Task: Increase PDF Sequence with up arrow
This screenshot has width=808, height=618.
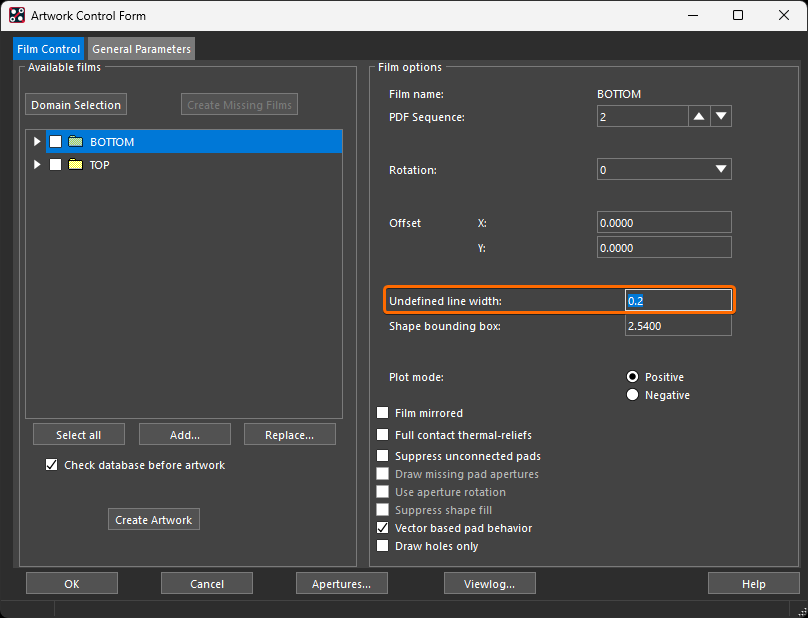Action: (699, 117)
